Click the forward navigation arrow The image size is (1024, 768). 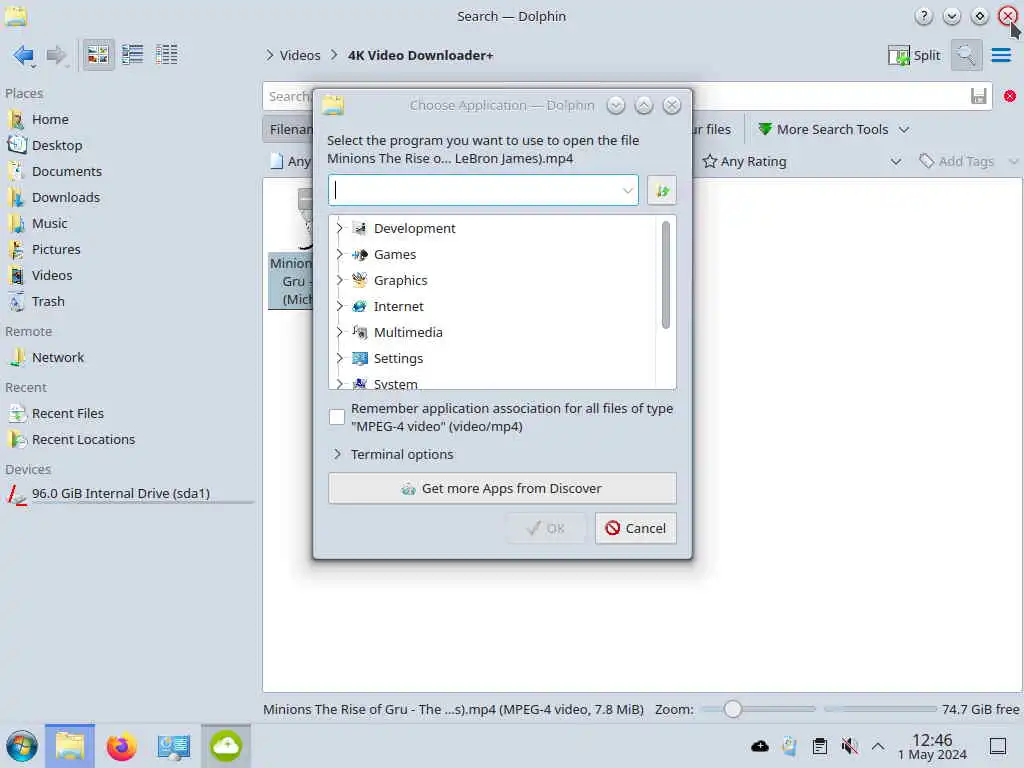pos(56,56)
